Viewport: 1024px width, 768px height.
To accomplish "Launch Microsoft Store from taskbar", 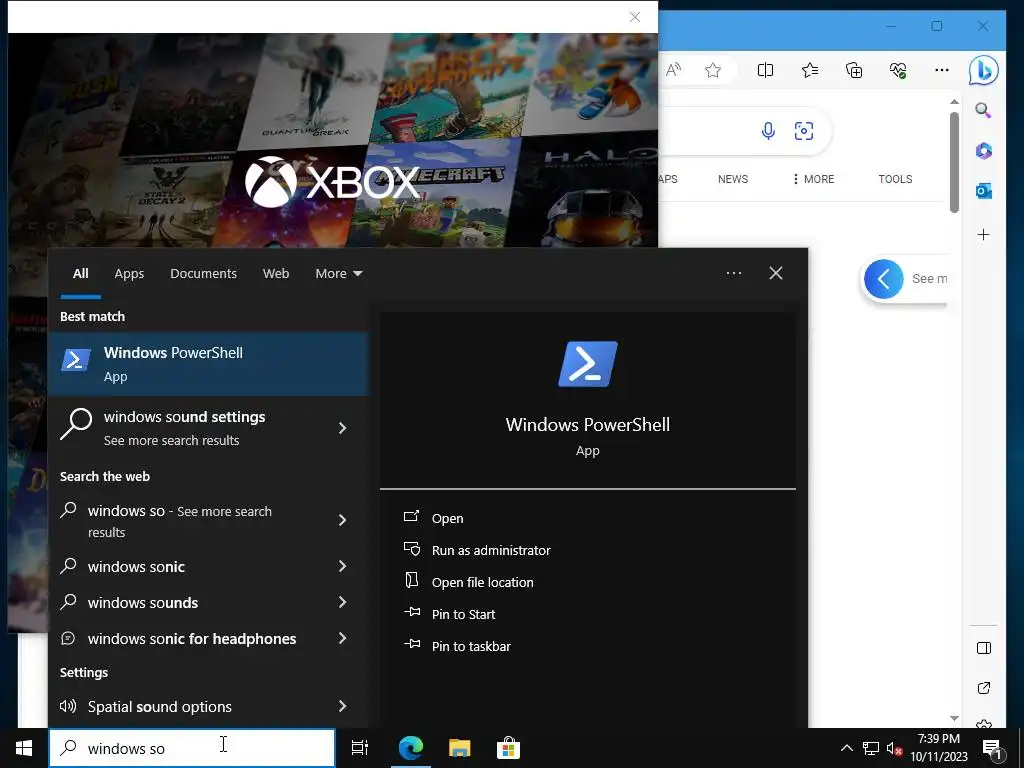I will [508, 748].
